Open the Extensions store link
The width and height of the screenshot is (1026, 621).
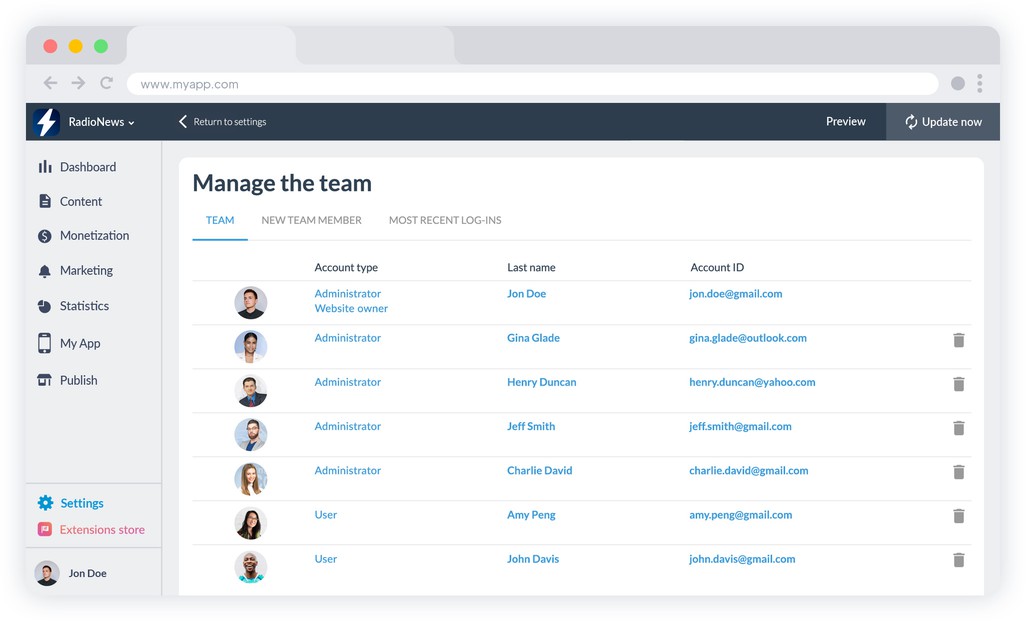pos(101,530)
